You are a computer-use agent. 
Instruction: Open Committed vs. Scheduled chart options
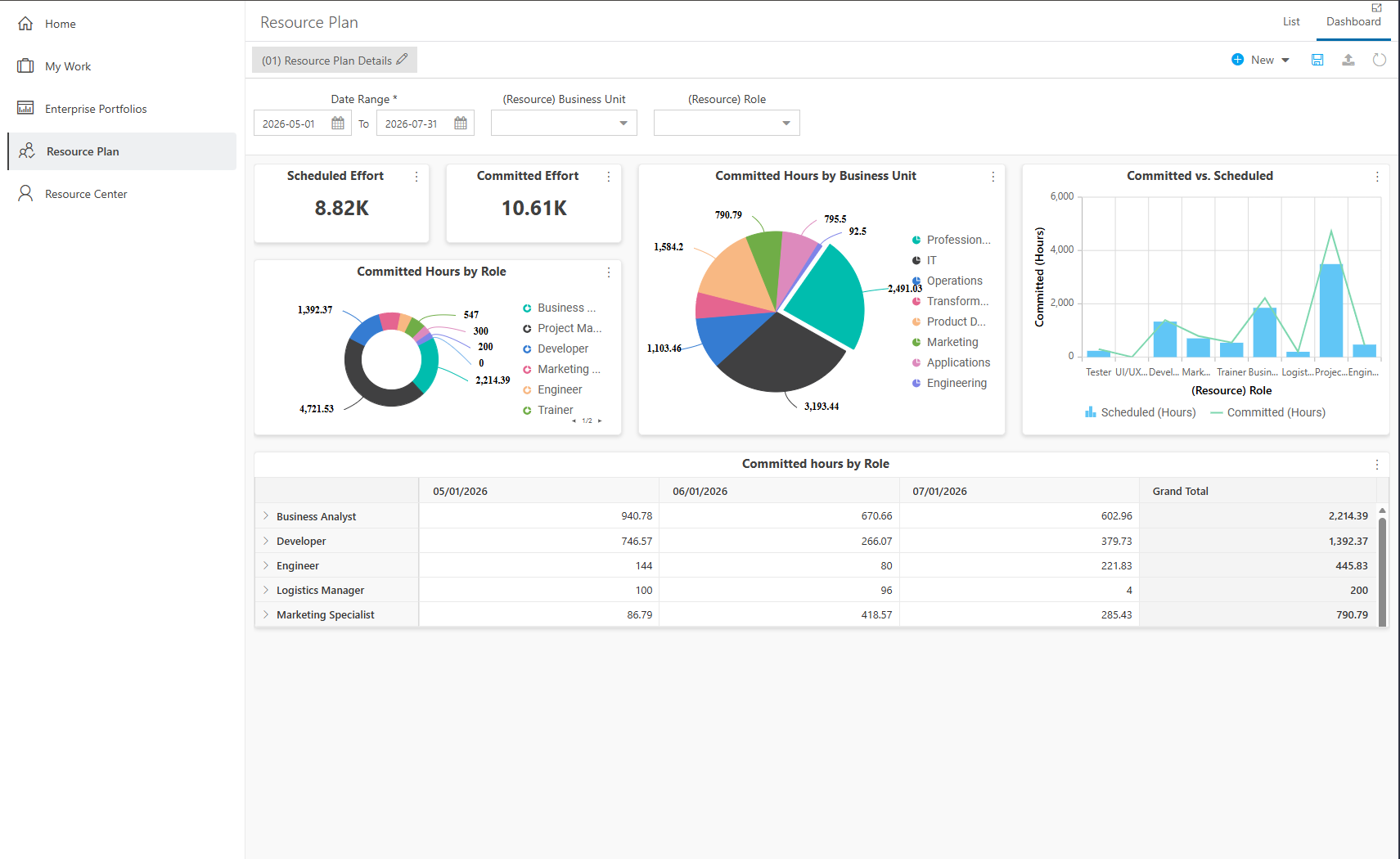coord(1377,177)
